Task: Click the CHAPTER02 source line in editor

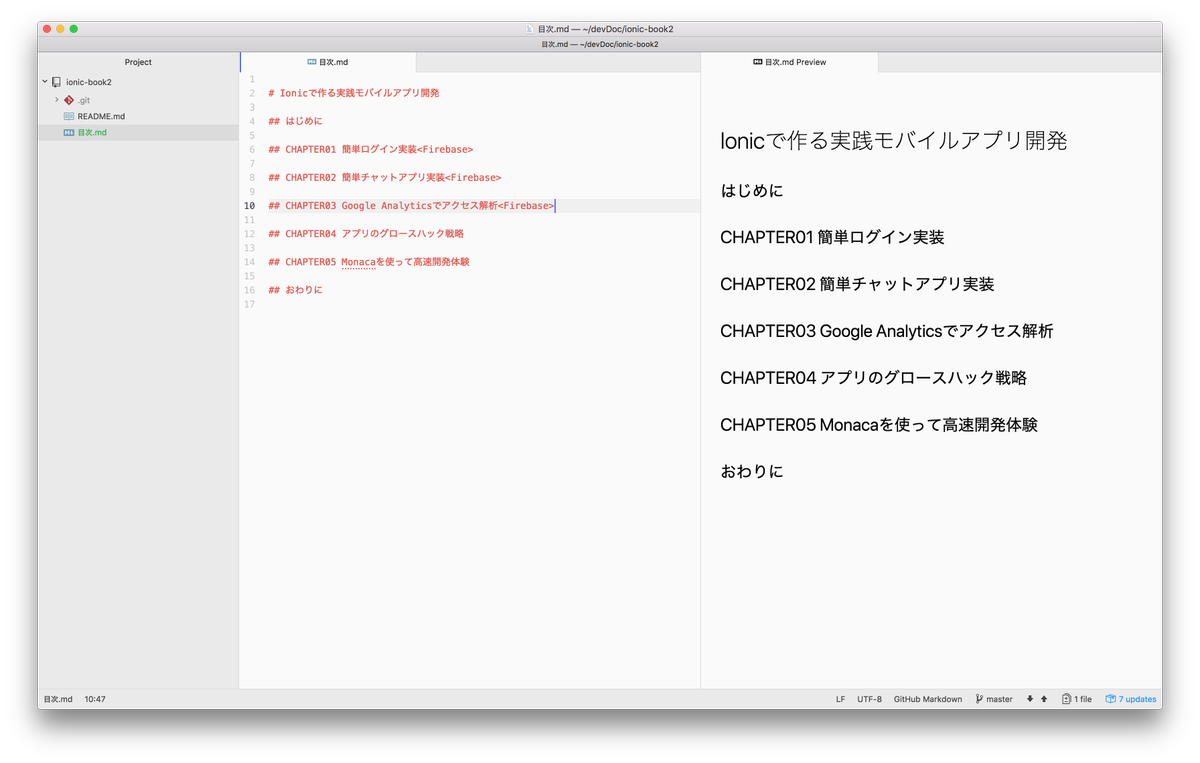Action: click(384, 177)
